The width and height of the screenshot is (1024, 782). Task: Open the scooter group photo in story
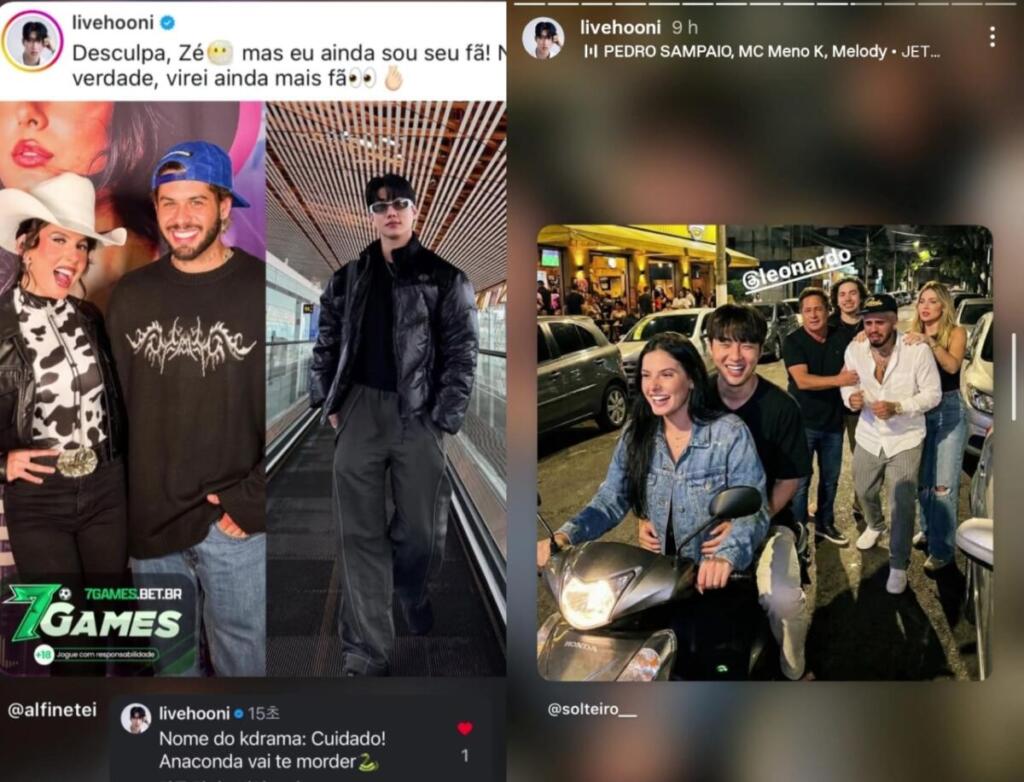click(765, 453)
